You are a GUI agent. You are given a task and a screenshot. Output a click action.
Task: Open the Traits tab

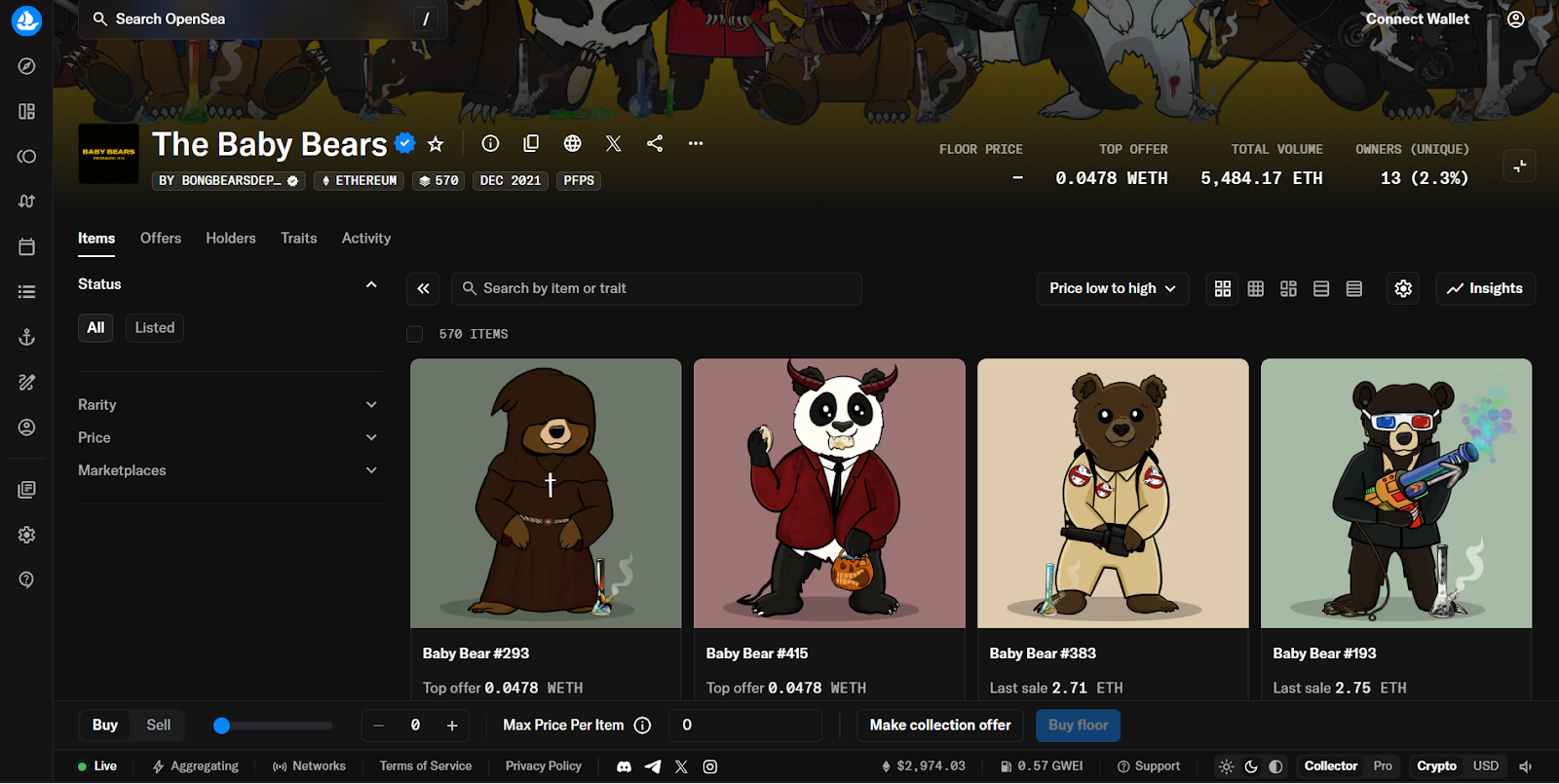pos(299,239)
